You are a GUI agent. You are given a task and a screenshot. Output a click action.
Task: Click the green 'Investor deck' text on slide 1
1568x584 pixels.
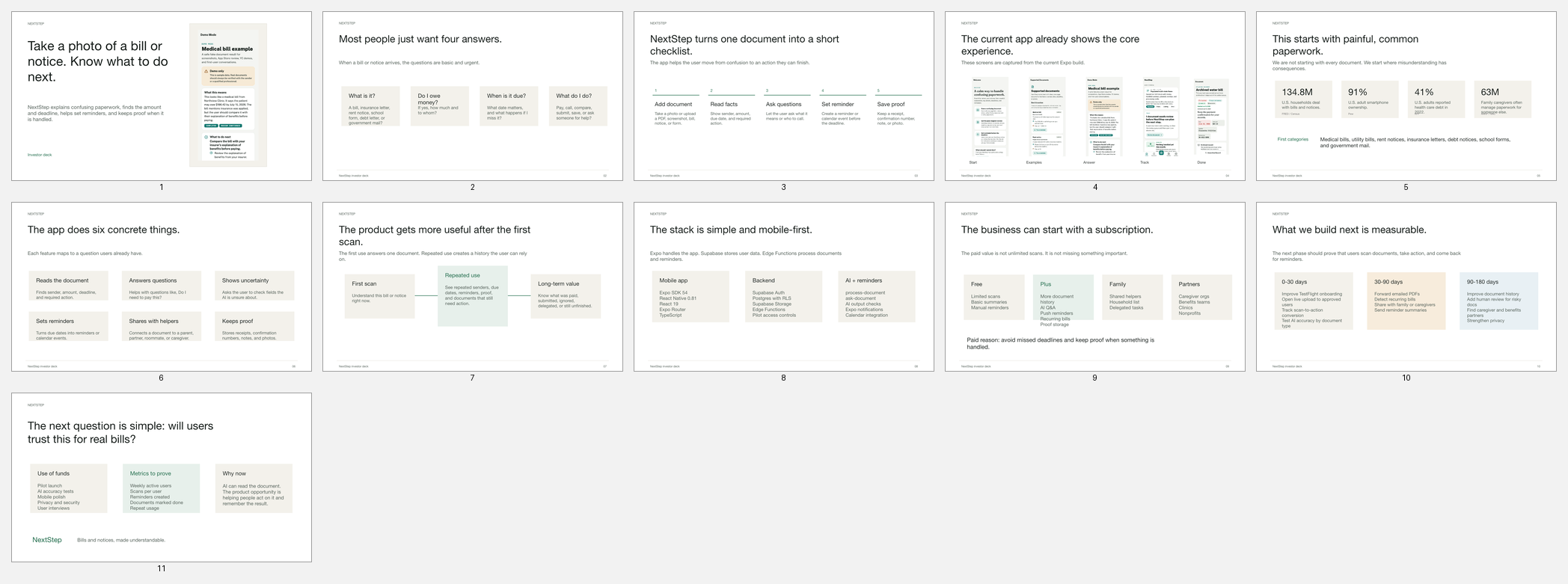pos(40,155)
